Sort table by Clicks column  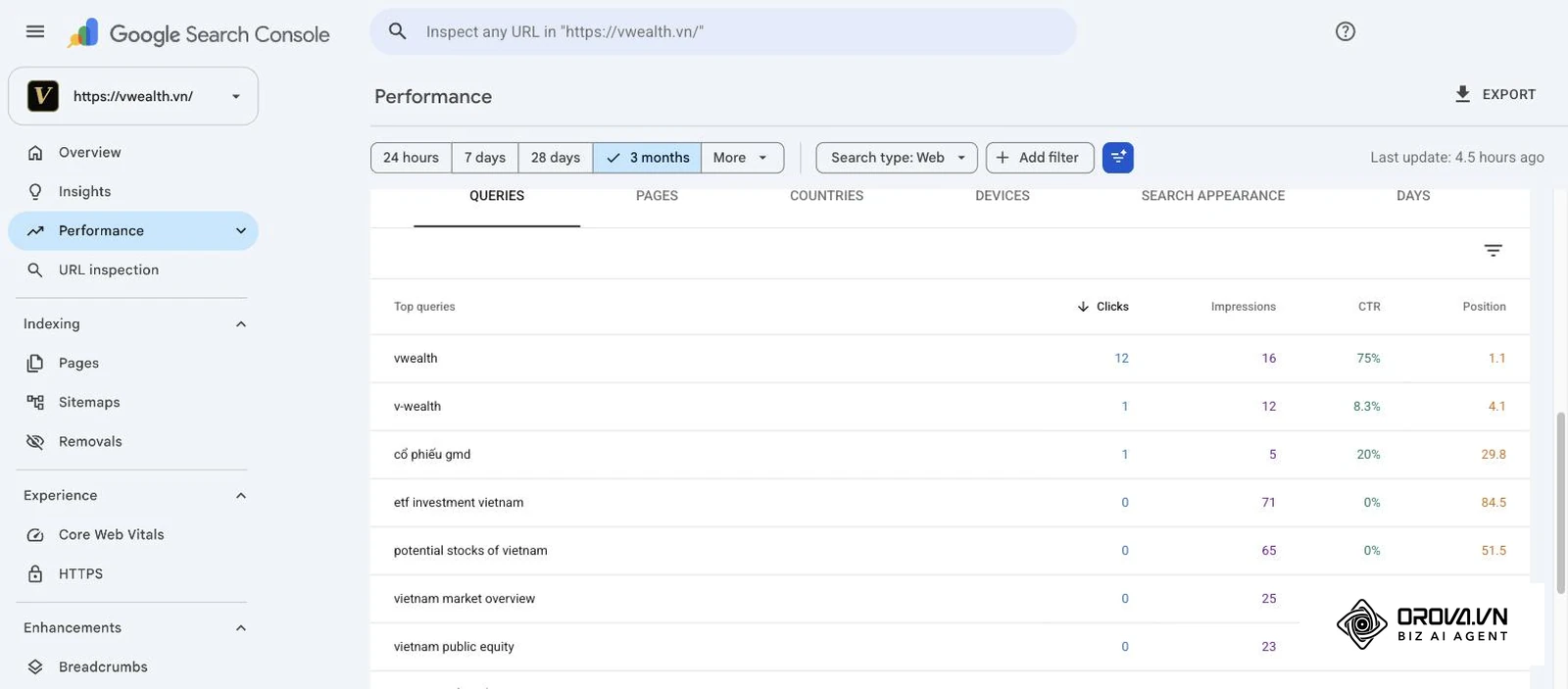click(x=1102, y=307)
